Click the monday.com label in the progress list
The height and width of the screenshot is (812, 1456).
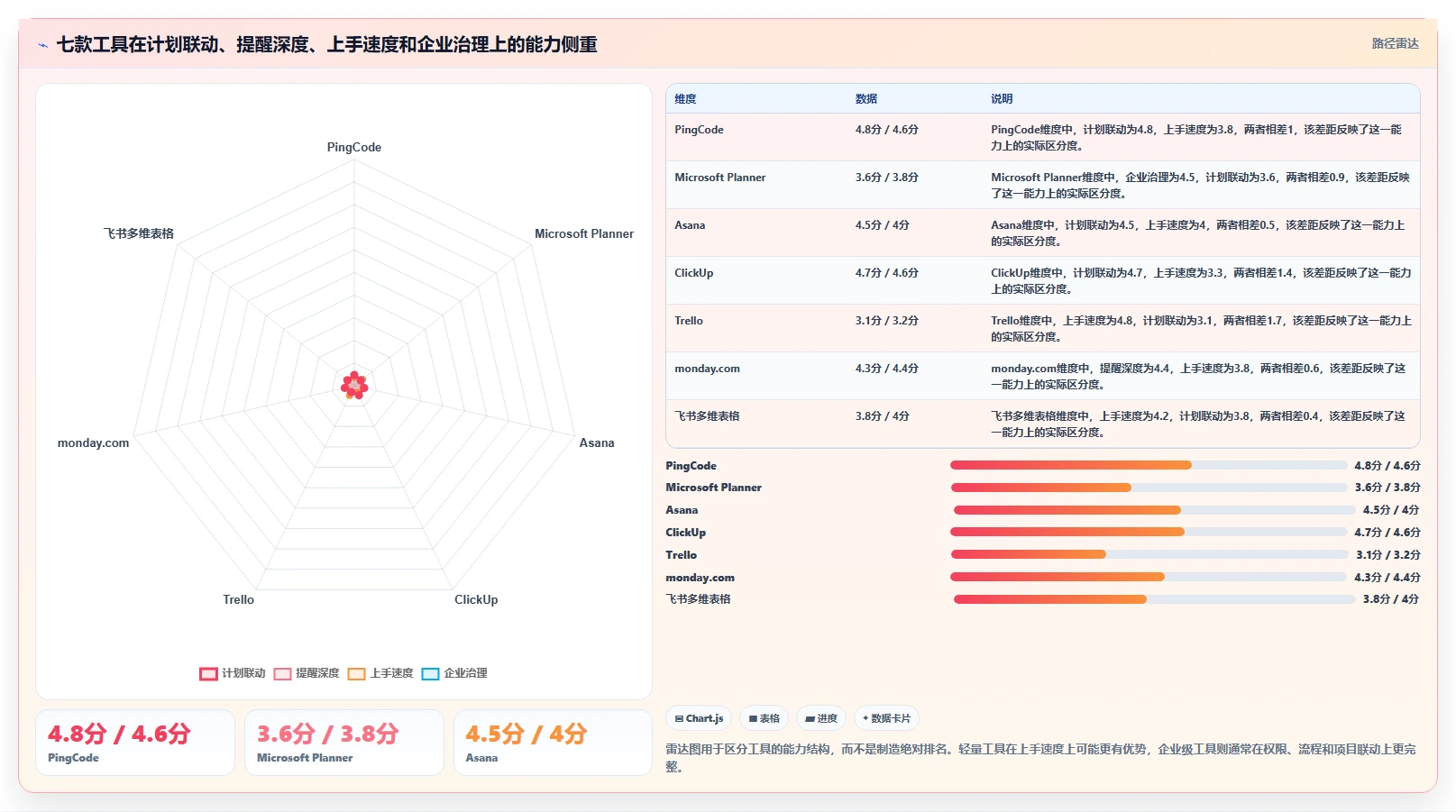(701, 578)
